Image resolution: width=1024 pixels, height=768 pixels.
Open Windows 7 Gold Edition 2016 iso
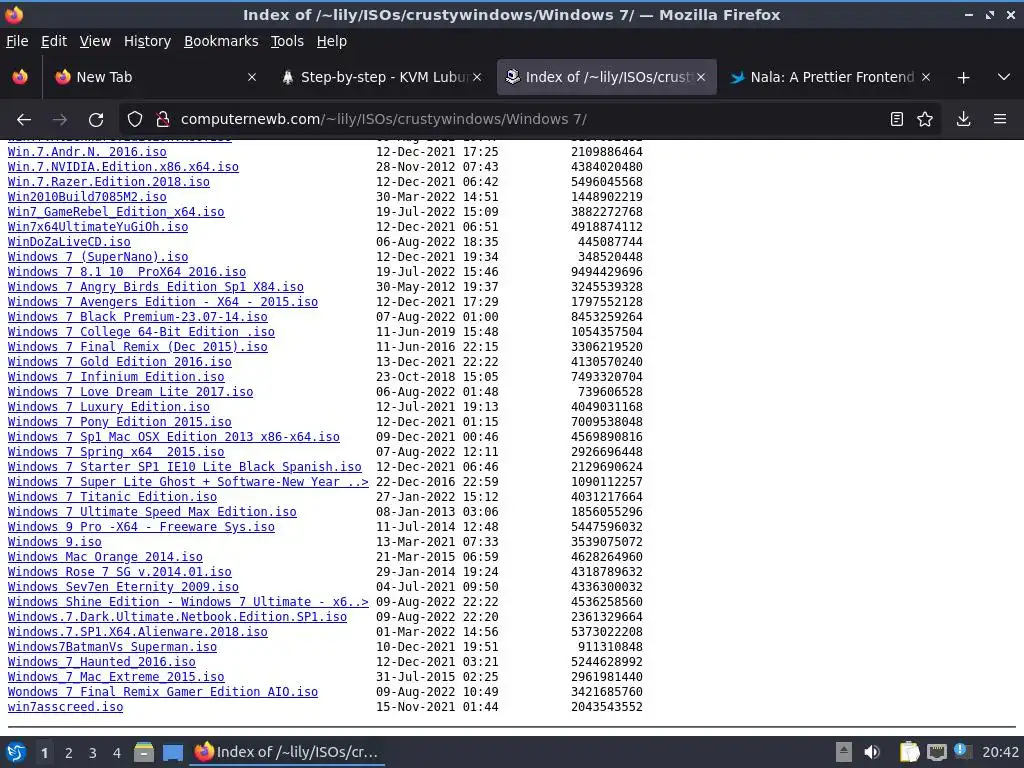120,362
